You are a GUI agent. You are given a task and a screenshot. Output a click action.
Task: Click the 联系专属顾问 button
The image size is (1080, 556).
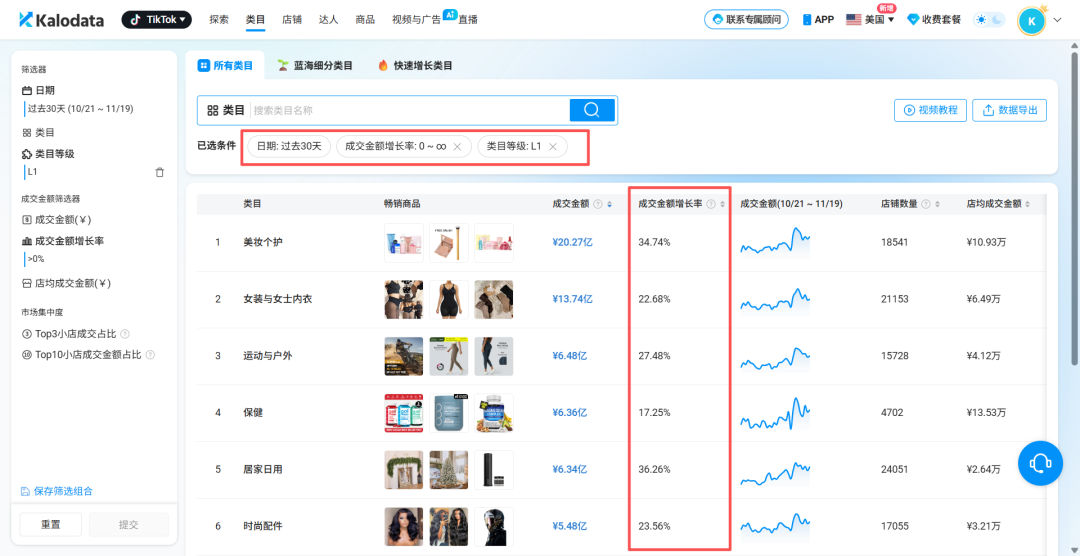pyautogui.click(x=747, y=19)
